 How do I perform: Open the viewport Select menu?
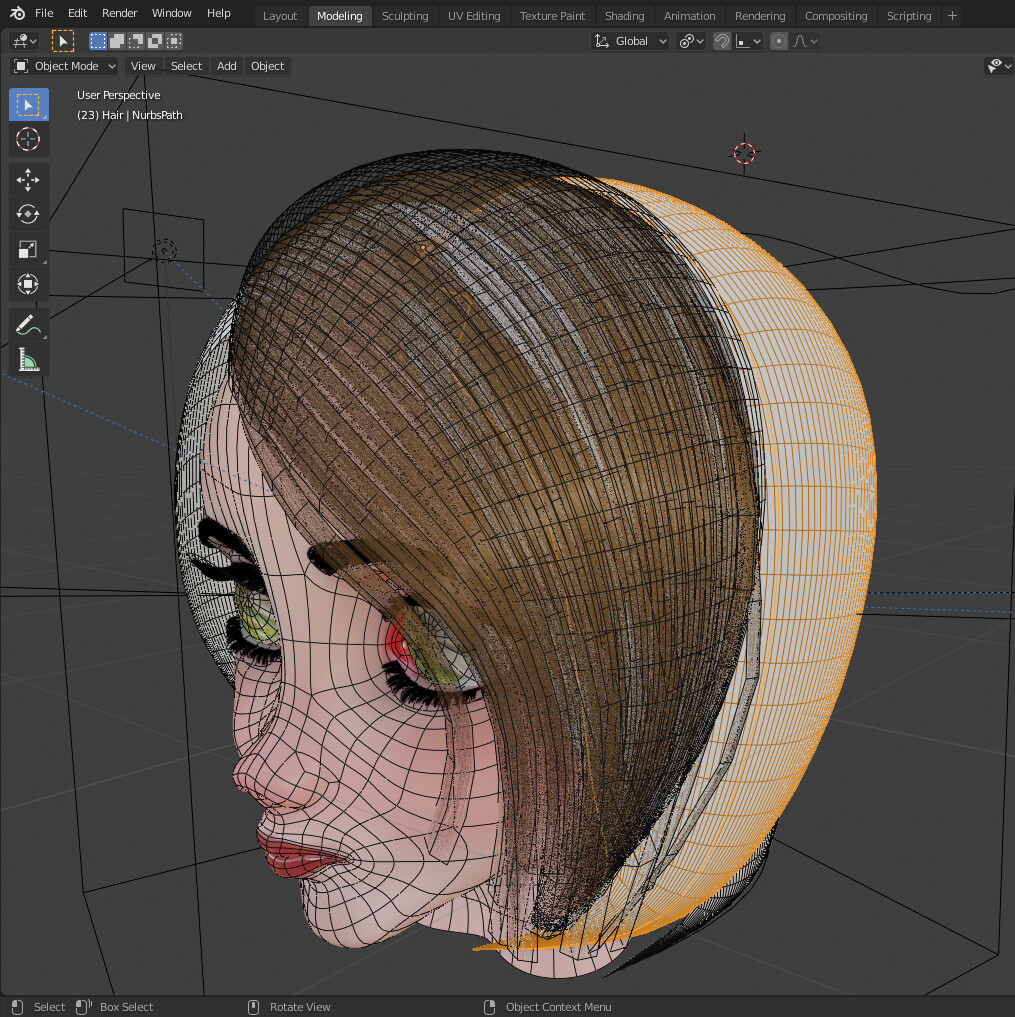(186, 66)
